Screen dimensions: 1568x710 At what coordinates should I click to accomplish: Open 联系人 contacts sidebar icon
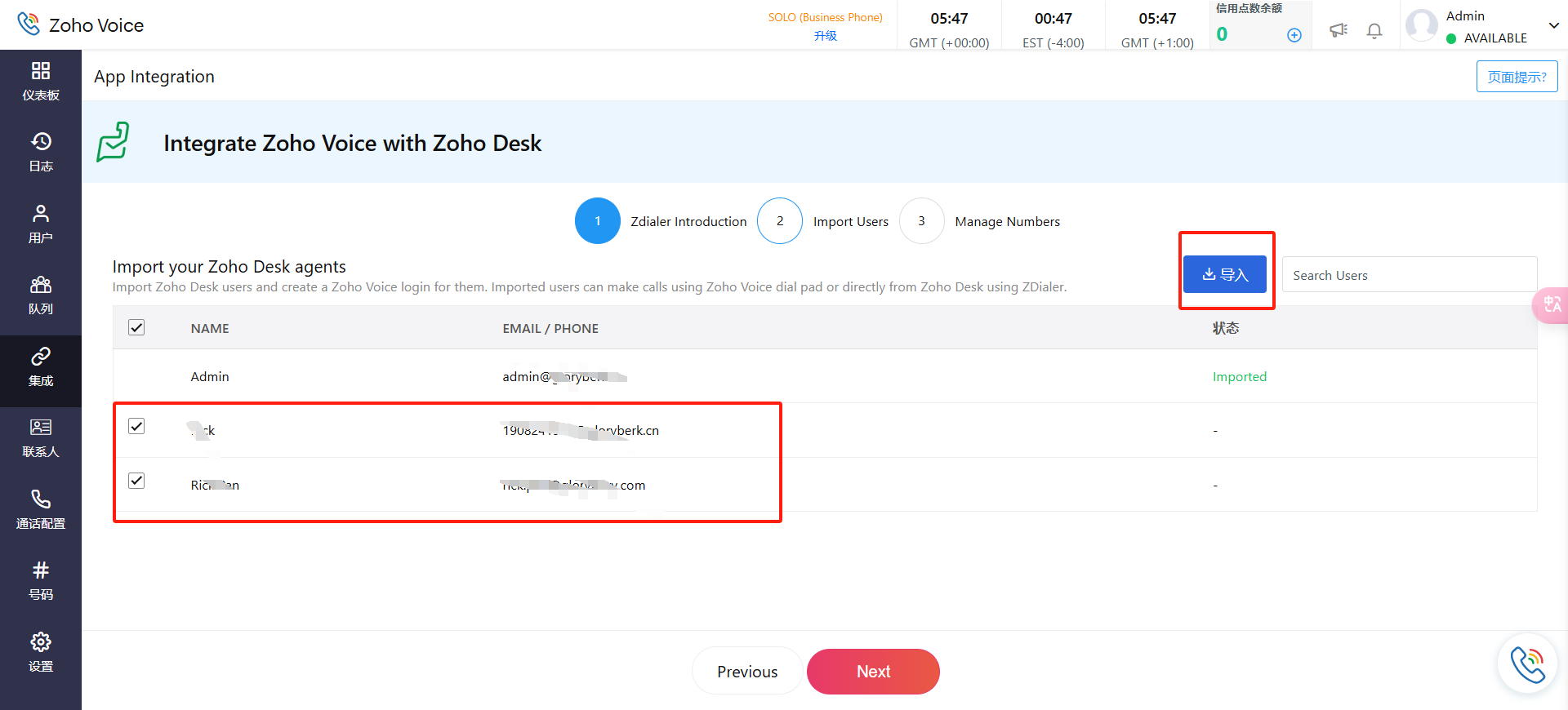pos(41,437)
